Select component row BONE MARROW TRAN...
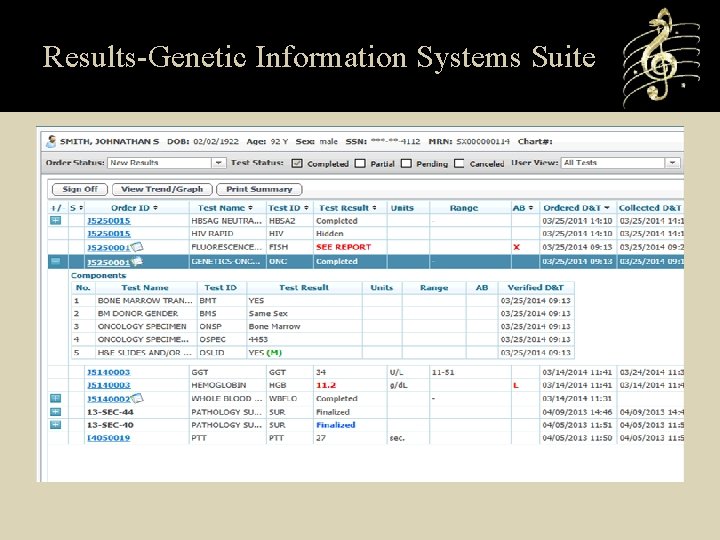 (x=323, y=301)
